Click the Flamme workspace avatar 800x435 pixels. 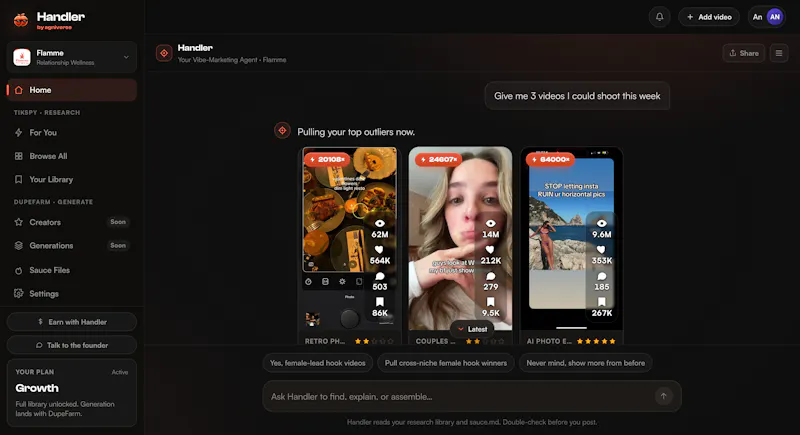point(22,57)
